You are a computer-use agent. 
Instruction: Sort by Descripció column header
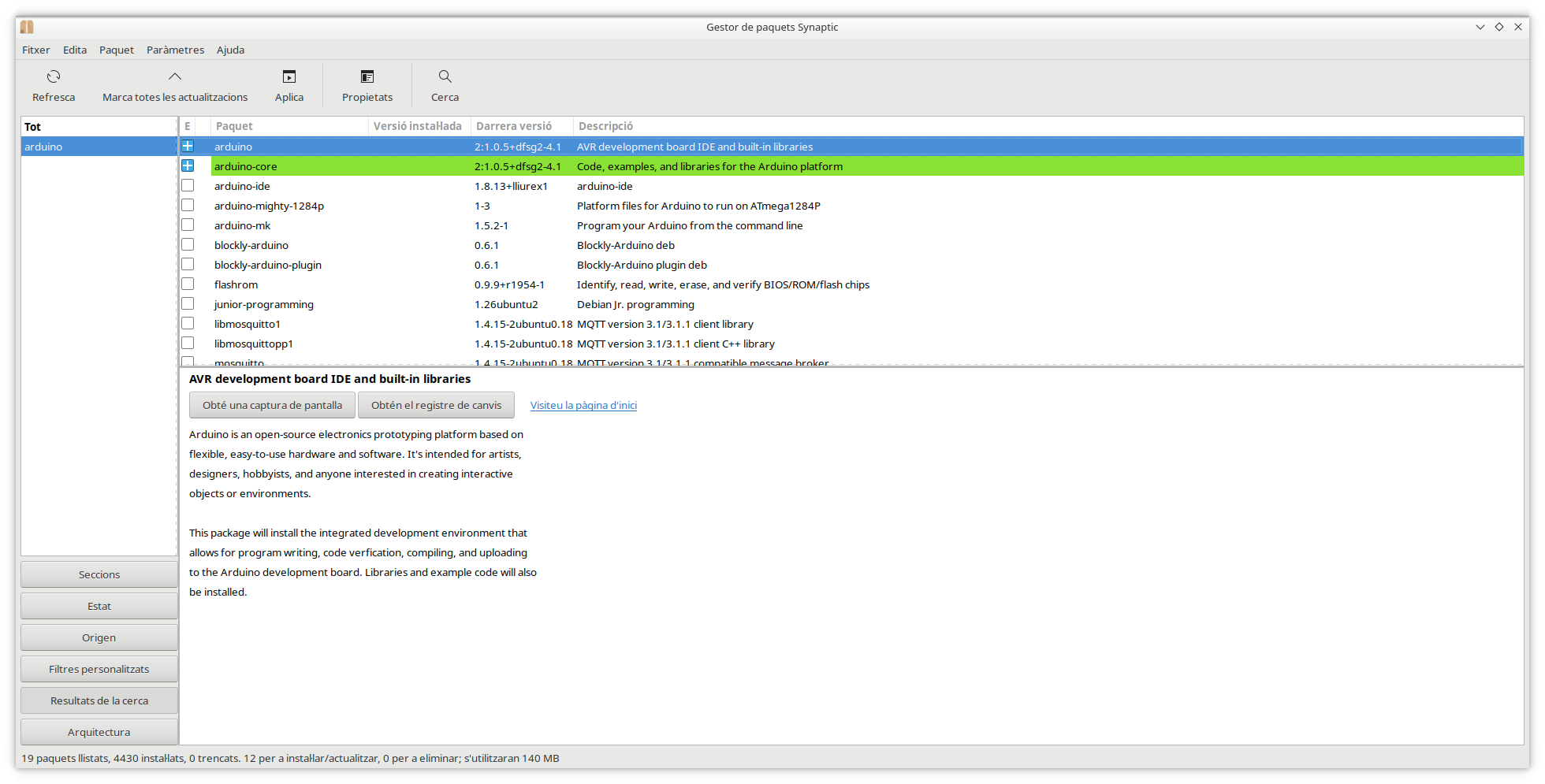[x=1048, y=126]
